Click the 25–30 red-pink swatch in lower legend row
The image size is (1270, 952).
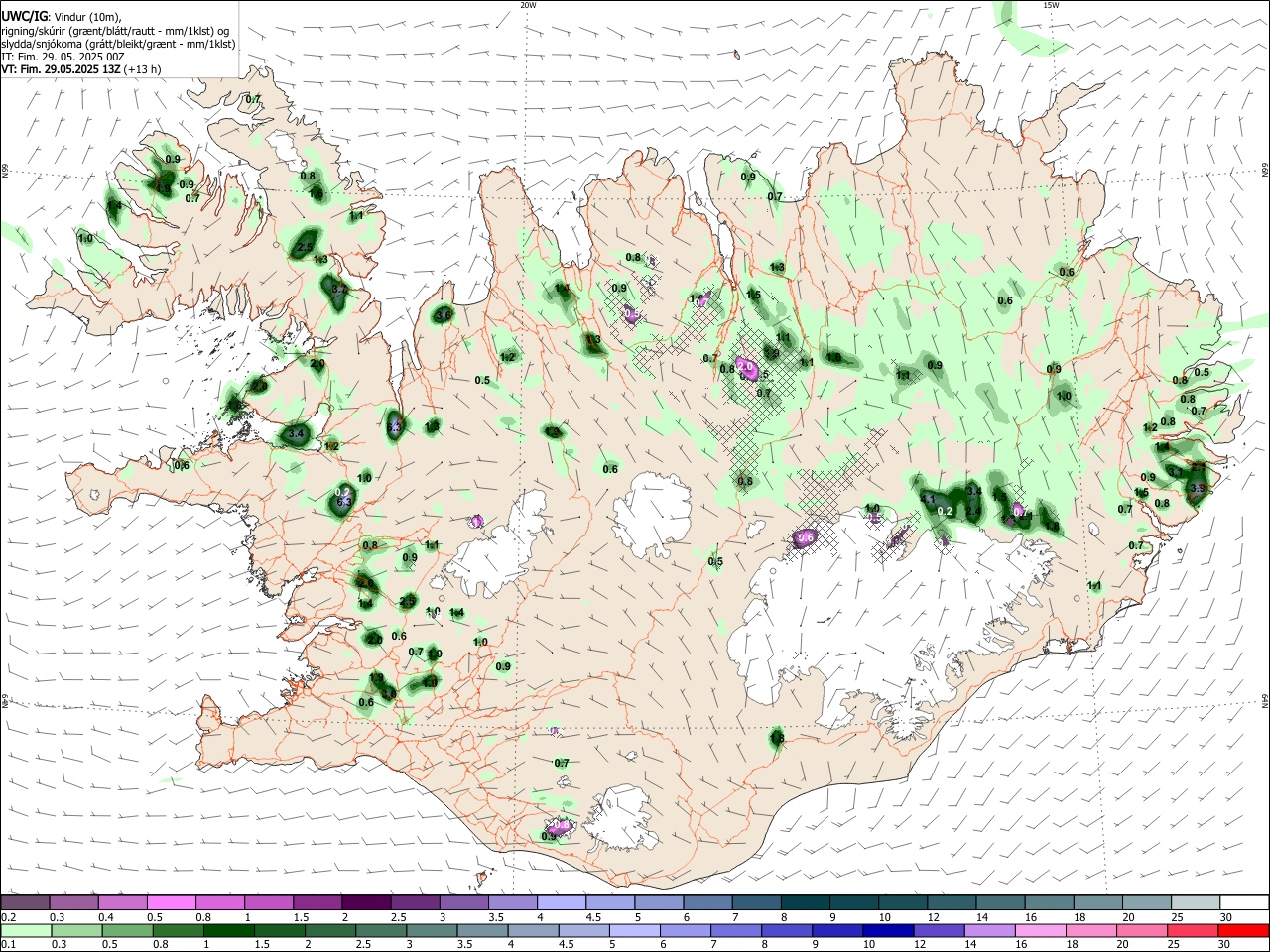[x=1193, y=930]
